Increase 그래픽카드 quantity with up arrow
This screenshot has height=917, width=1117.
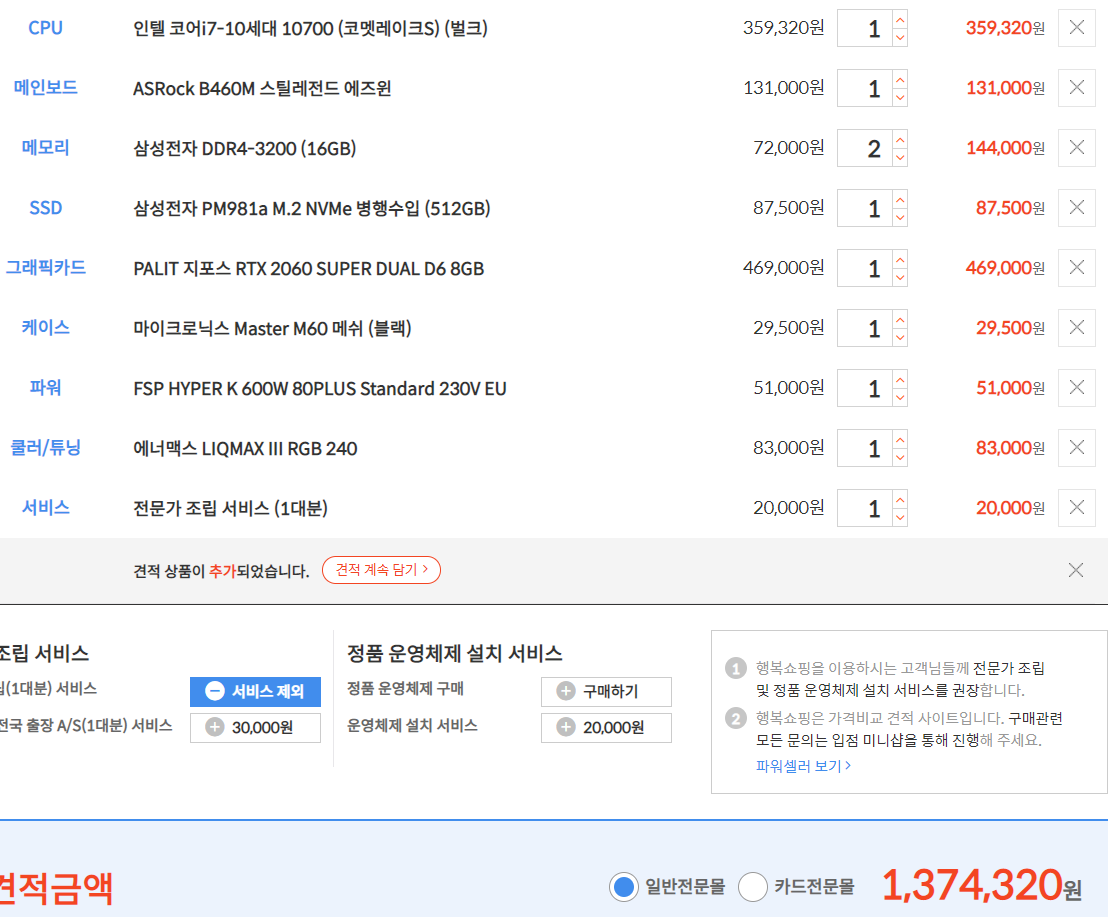[900, 259]
